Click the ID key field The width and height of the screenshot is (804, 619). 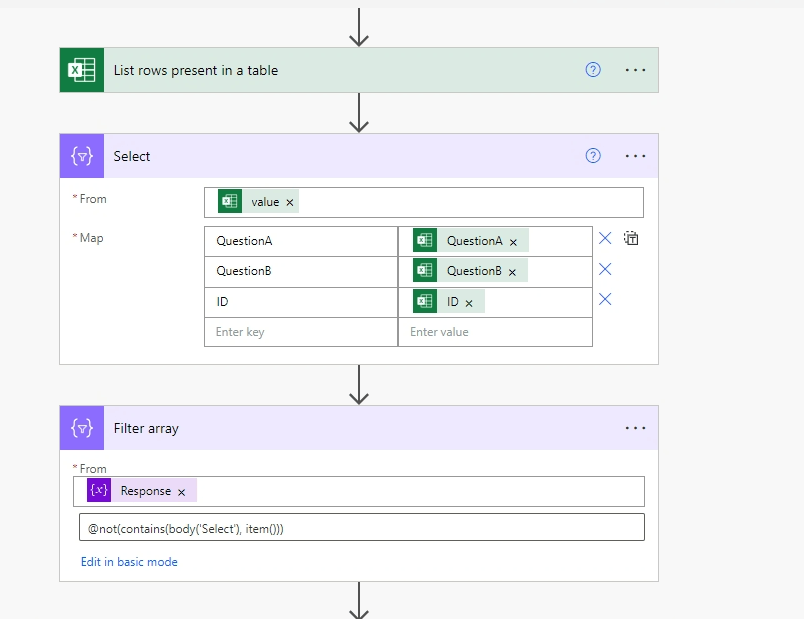[301, 302]
